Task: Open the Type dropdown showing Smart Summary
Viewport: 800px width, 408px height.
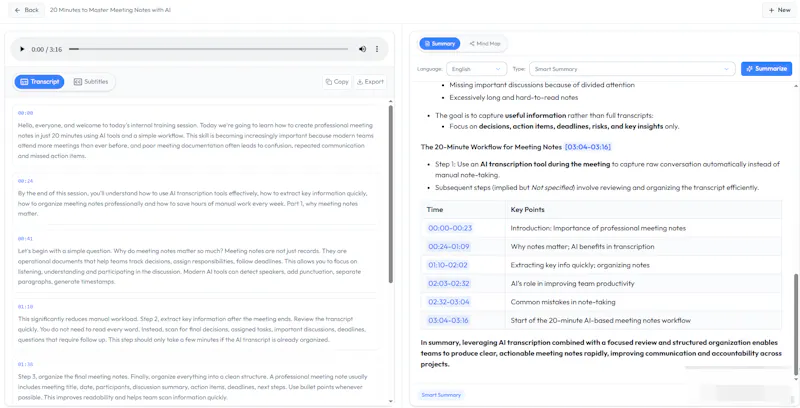Action: 632,69
